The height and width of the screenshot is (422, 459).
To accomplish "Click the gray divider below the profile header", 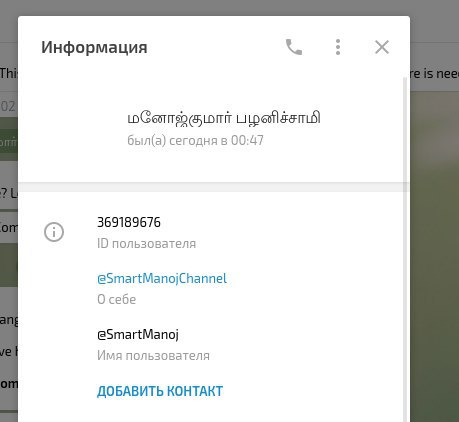I will pos(211,187).
